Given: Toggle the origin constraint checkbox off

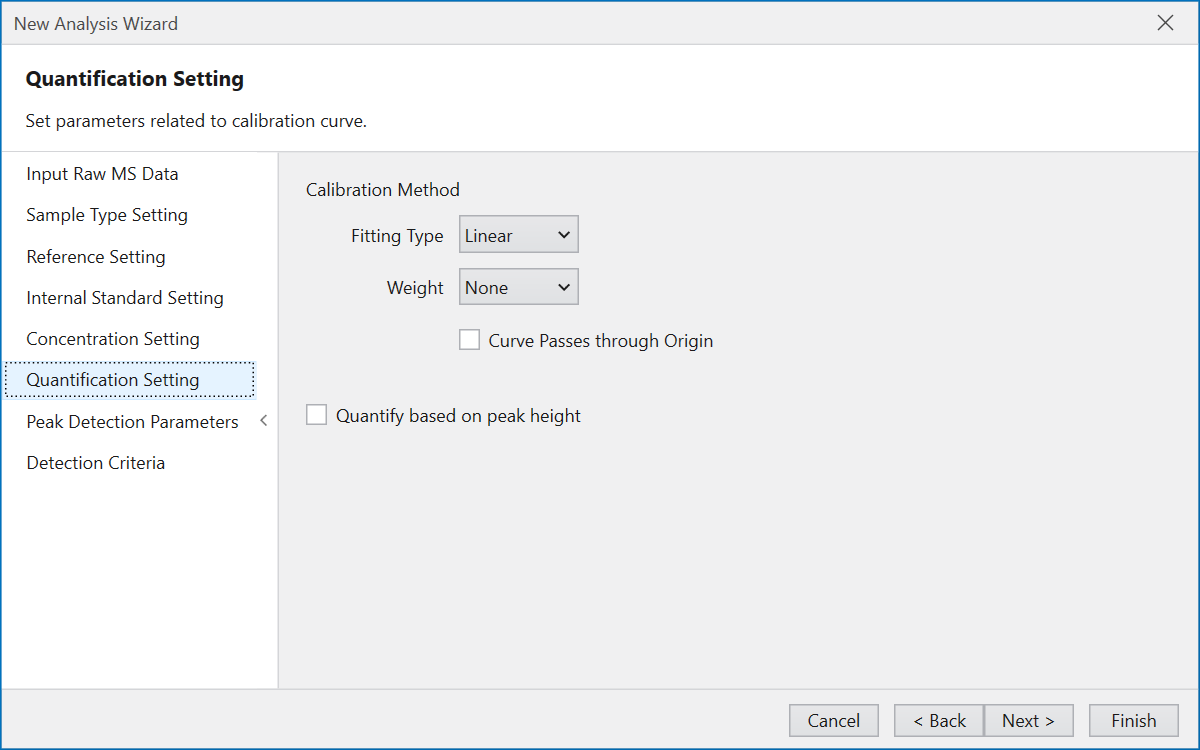Looking at the screenshot, I should (469, 339).
